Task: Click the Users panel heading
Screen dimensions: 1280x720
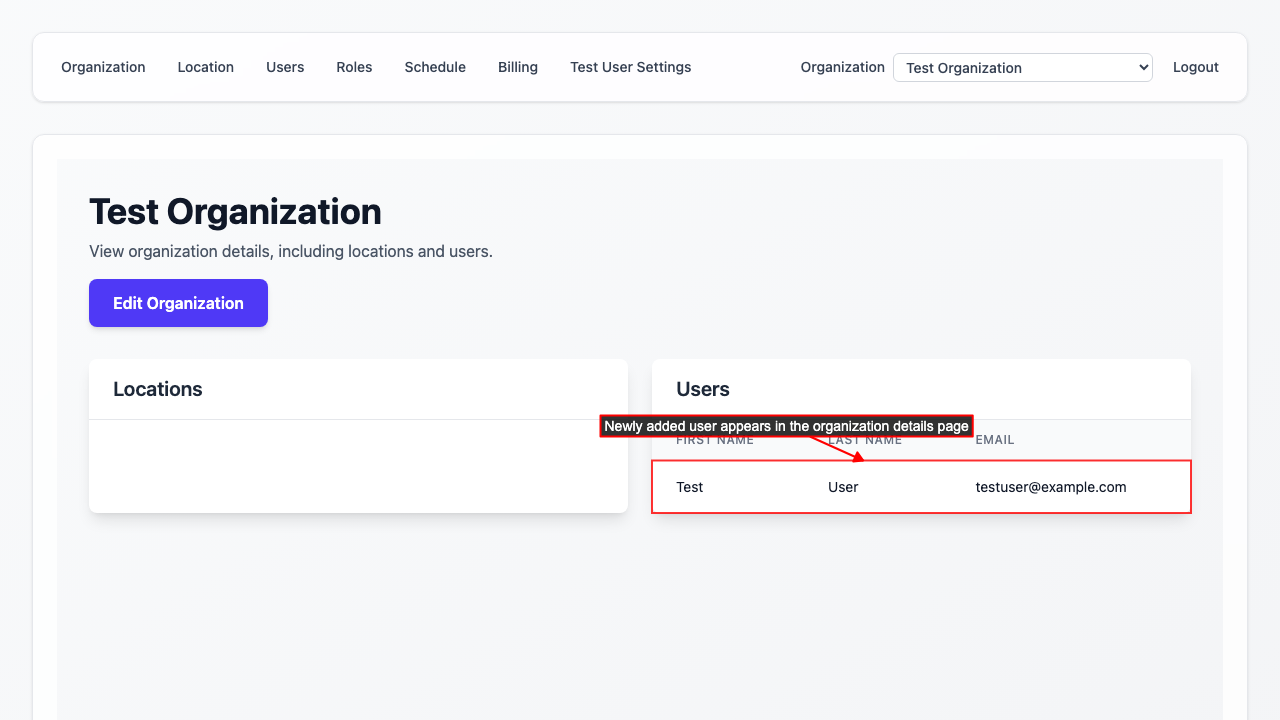Action: (x=703, y=389)
